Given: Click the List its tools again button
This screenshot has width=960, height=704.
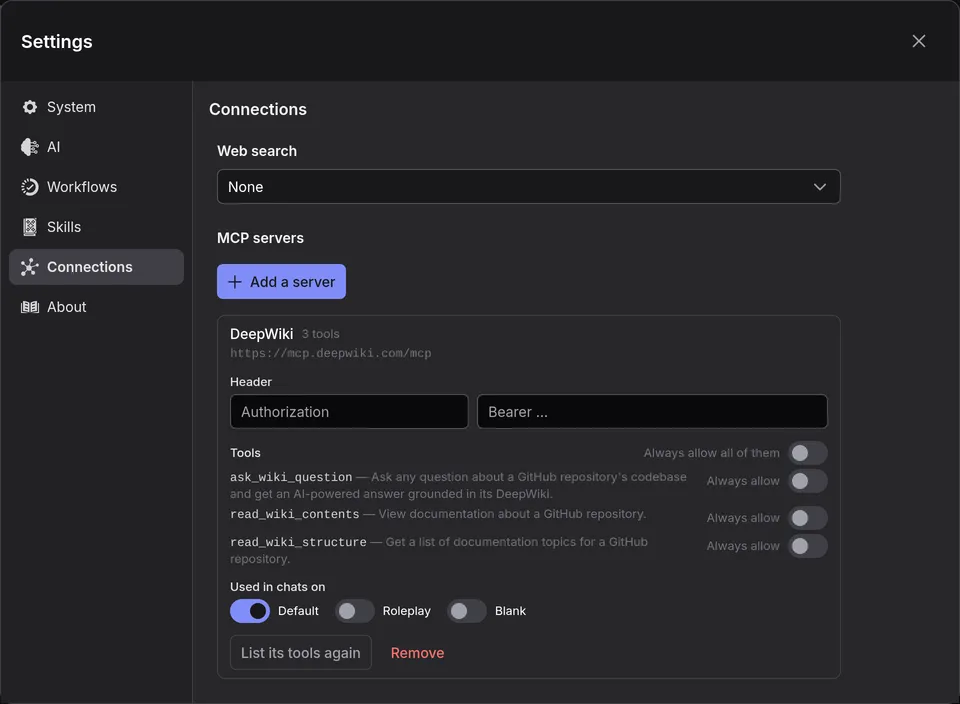Looking at the screenshot, I should tap(301, 653).
